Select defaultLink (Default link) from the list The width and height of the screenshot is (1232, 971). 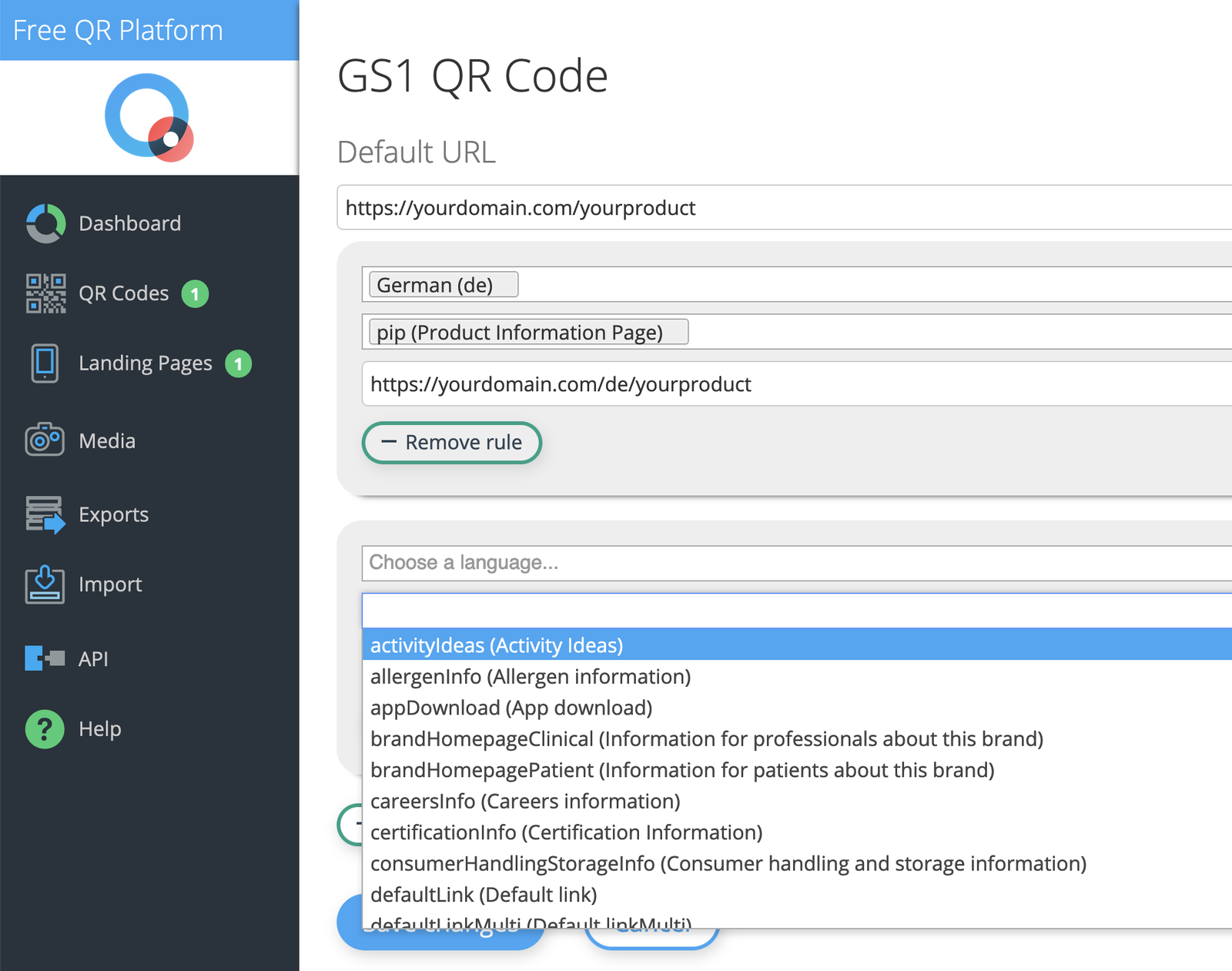click(484, 894)
